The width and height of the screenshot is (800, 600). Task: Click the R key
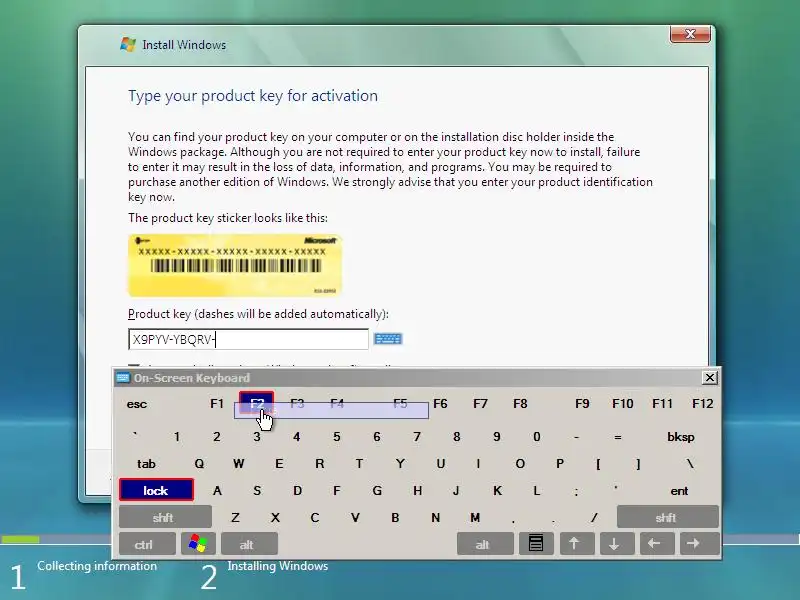tap(319, 464)
